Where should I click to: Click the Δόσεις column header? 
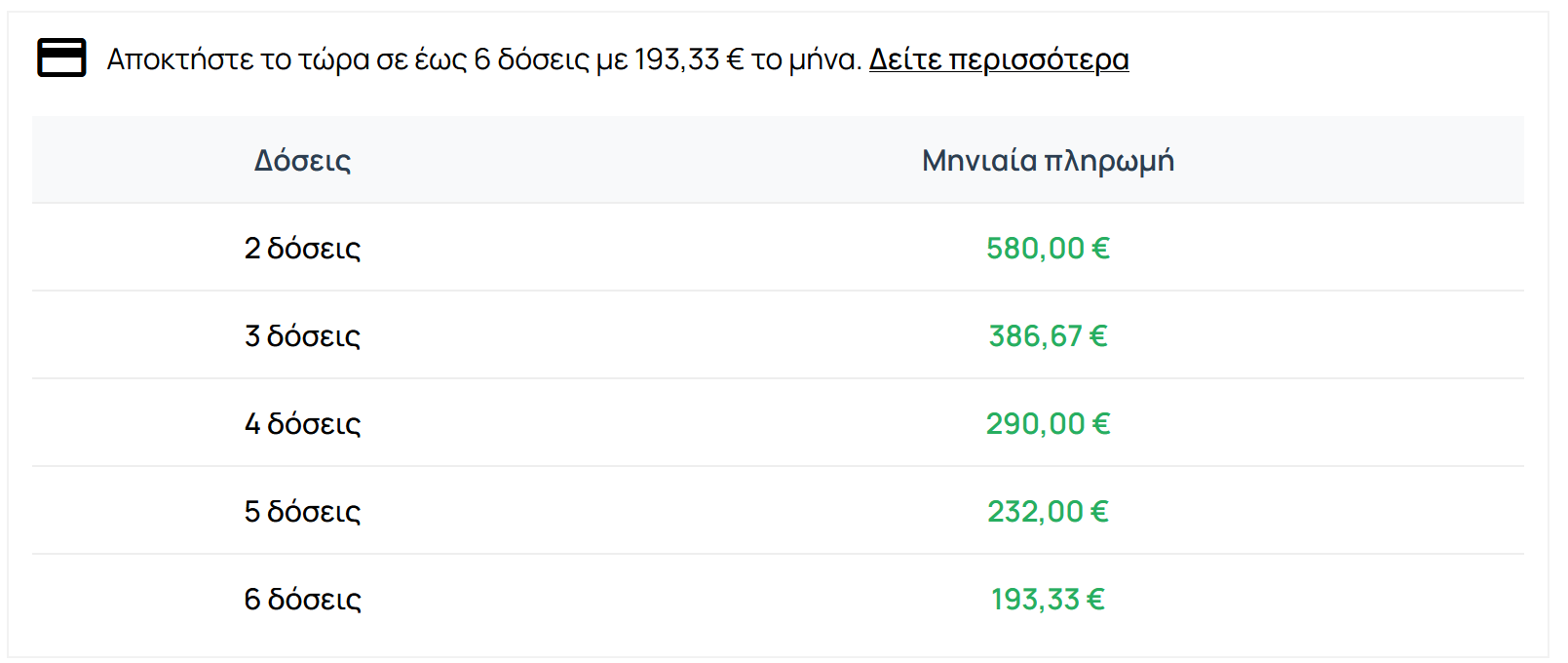pos(303,160)
